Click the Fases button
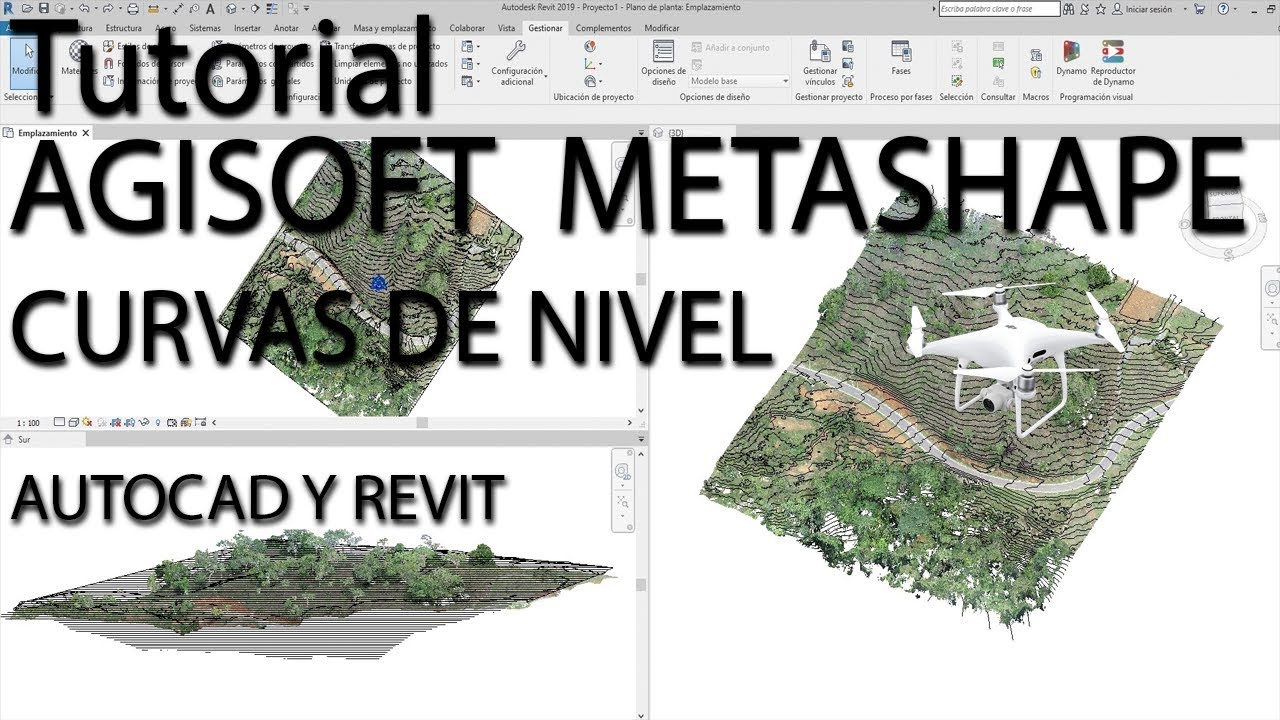Screen dimensions: 1280x720 tap(901, 59)
